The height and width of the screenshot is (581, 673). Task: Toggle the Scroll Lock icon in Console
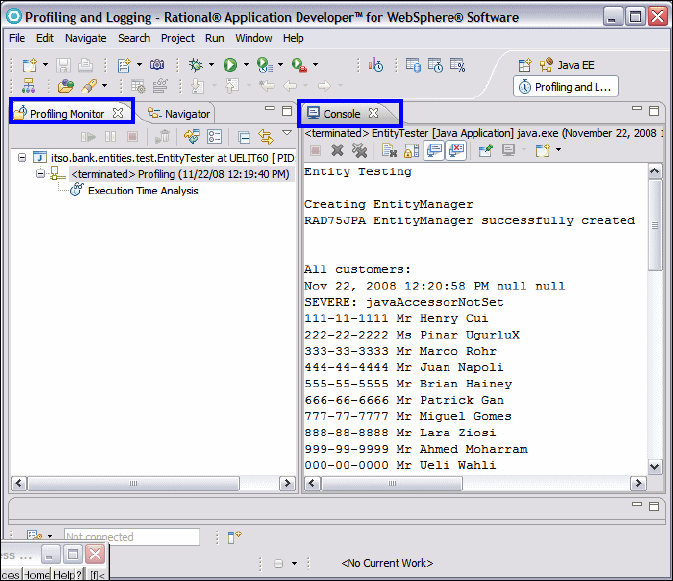tap(411, 150)
